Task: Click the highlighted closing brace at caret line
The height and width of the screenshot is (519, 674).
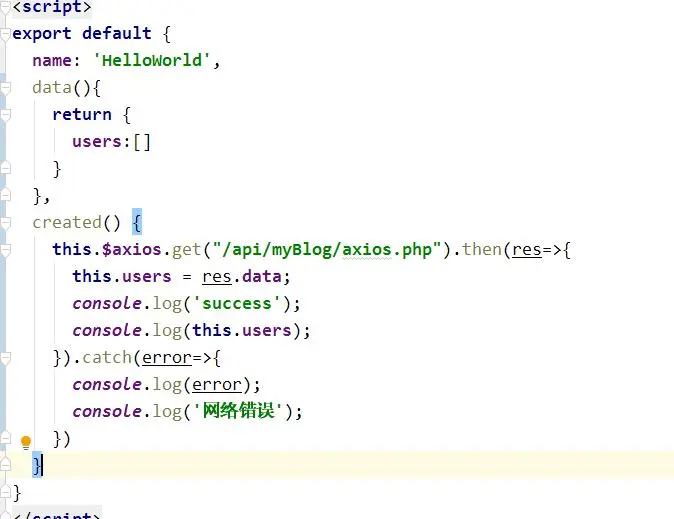Action: pos(37,465)
